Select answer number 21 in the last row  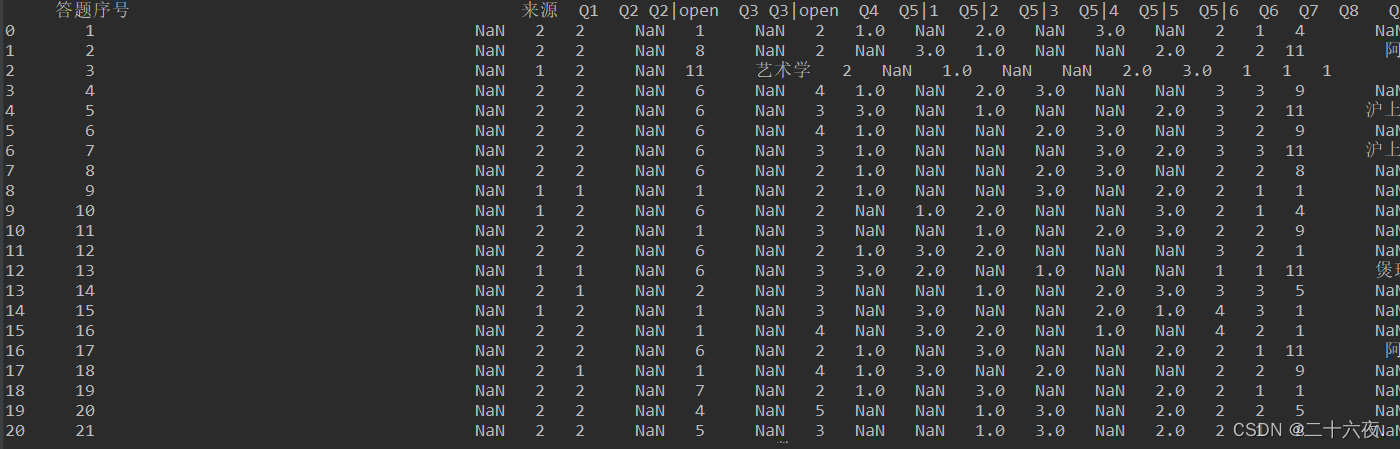[85, 431]
